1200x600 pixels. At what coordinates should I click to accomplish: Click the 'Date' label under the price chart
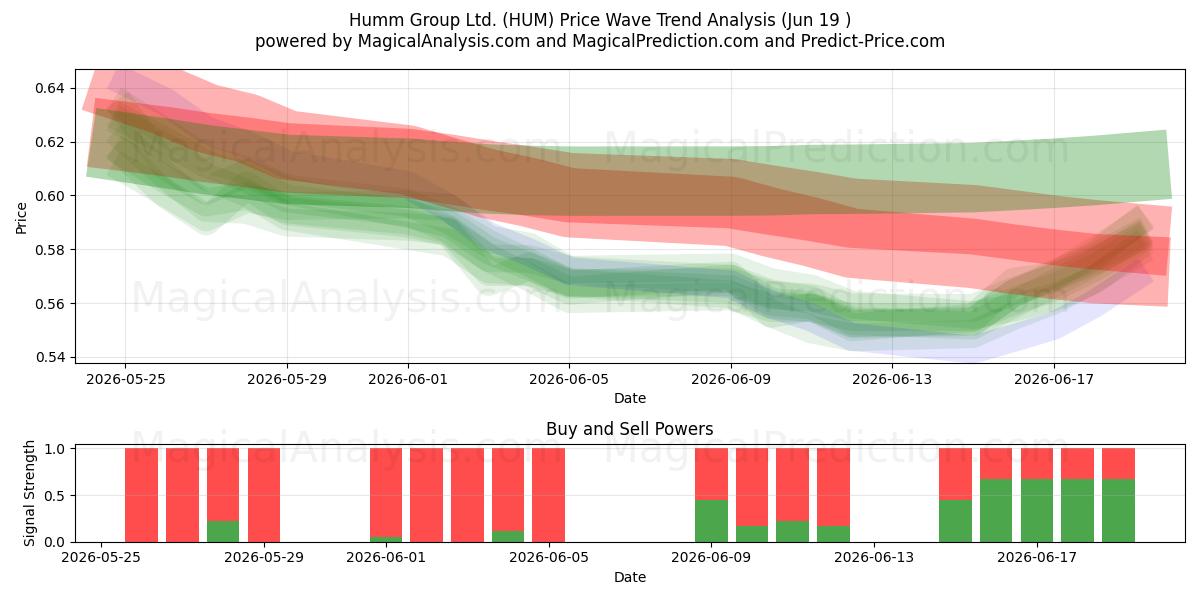(630, 398)
